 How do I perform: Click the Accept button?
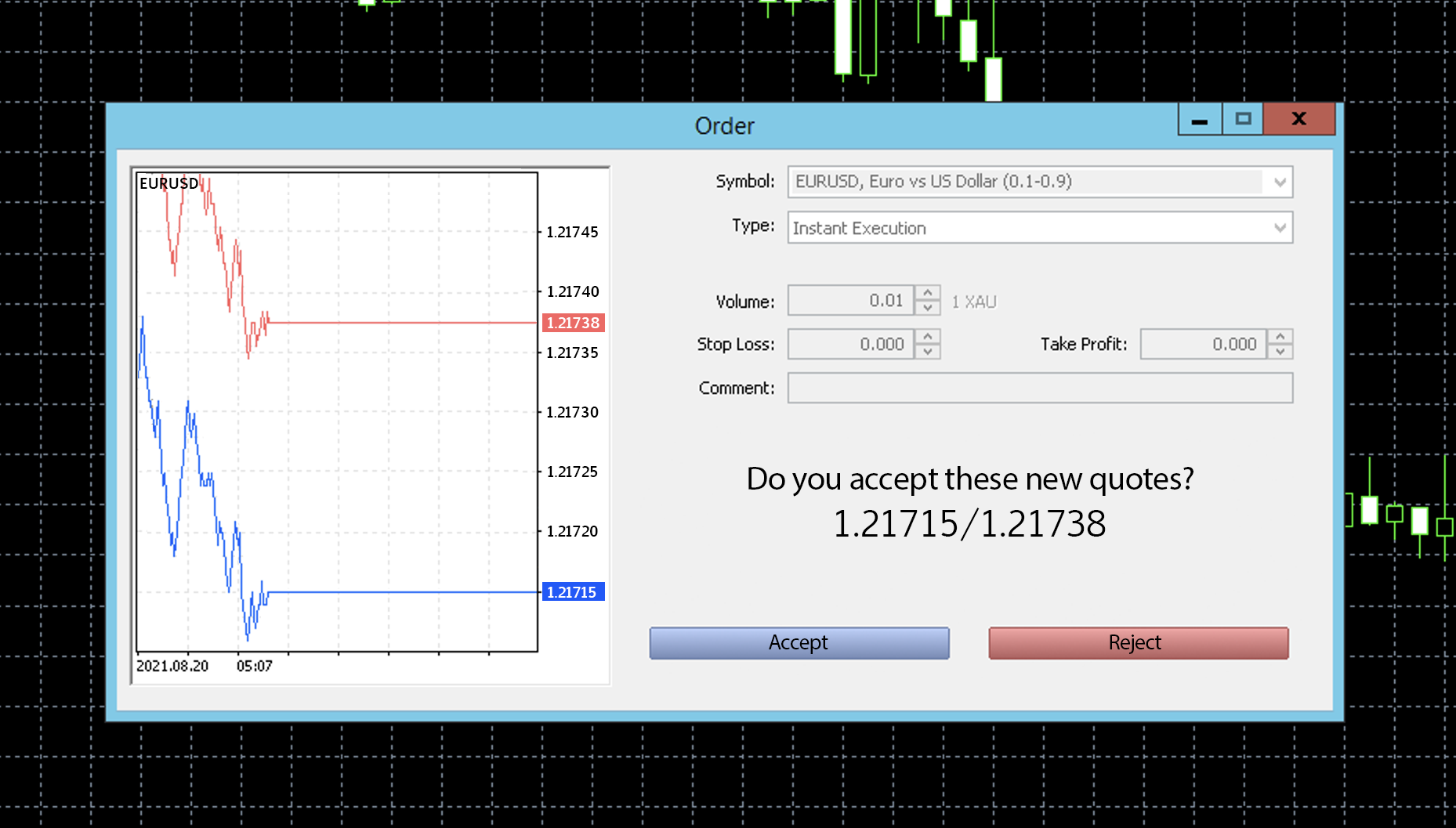tap(799, 642)
